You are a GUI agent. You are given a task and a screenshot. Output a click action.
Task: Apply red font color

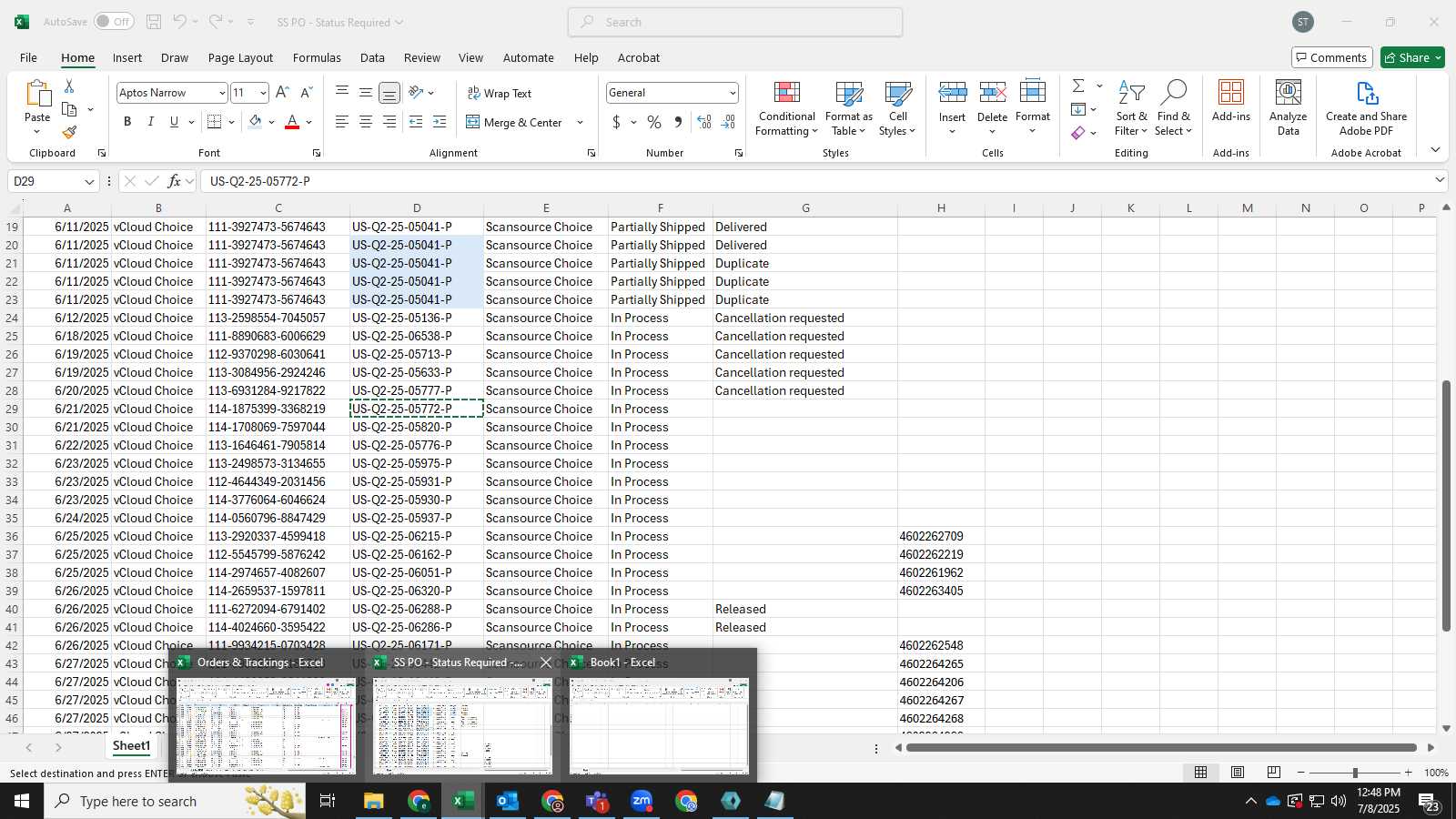292,122
